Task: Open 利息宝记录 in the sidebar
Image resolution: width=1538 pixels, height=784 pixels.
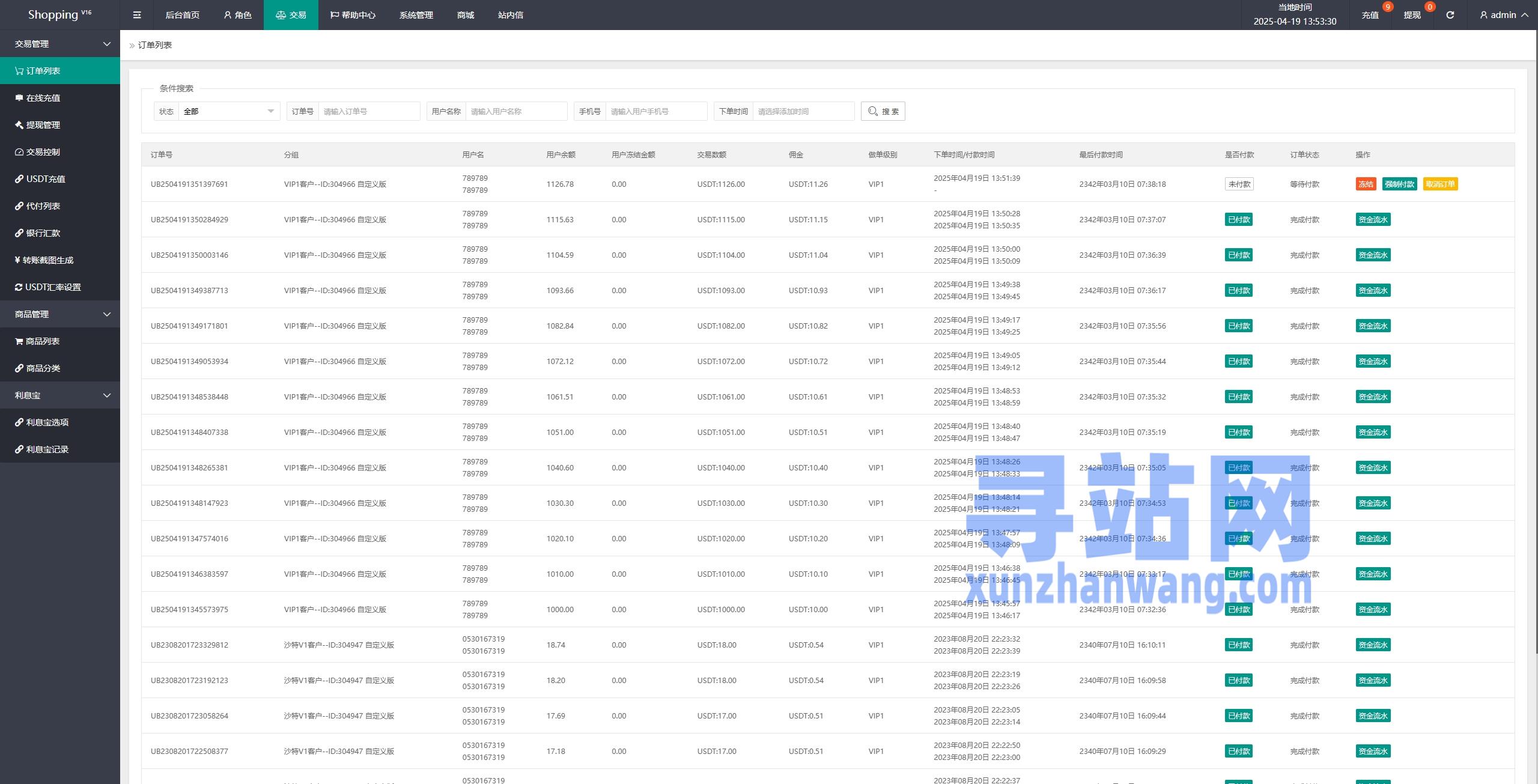Action: [60, 449]
